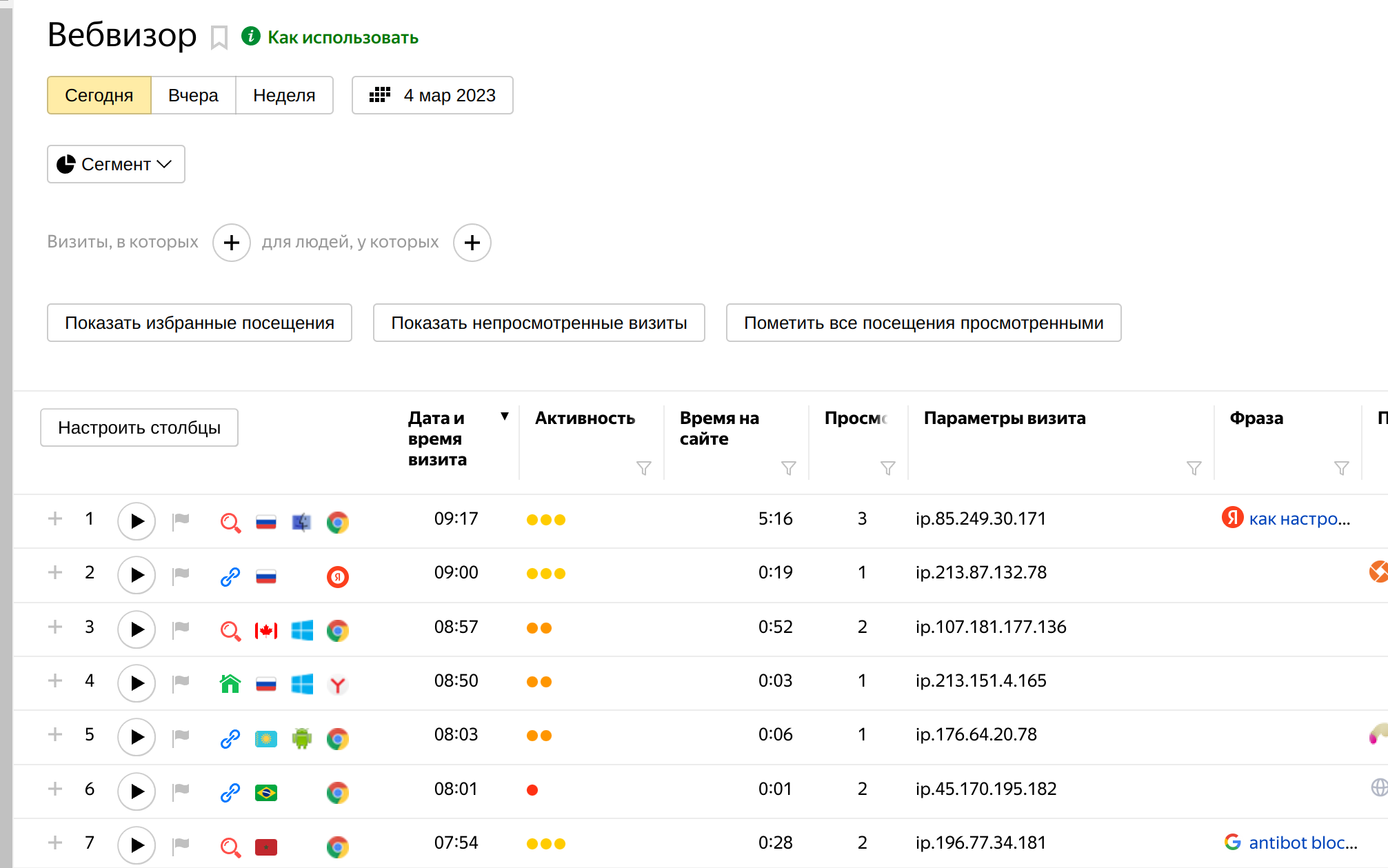The height and width of the screenshot is (868, 1388).
Task: Play the recording of visit 4
Action: [x=137, y=683]
